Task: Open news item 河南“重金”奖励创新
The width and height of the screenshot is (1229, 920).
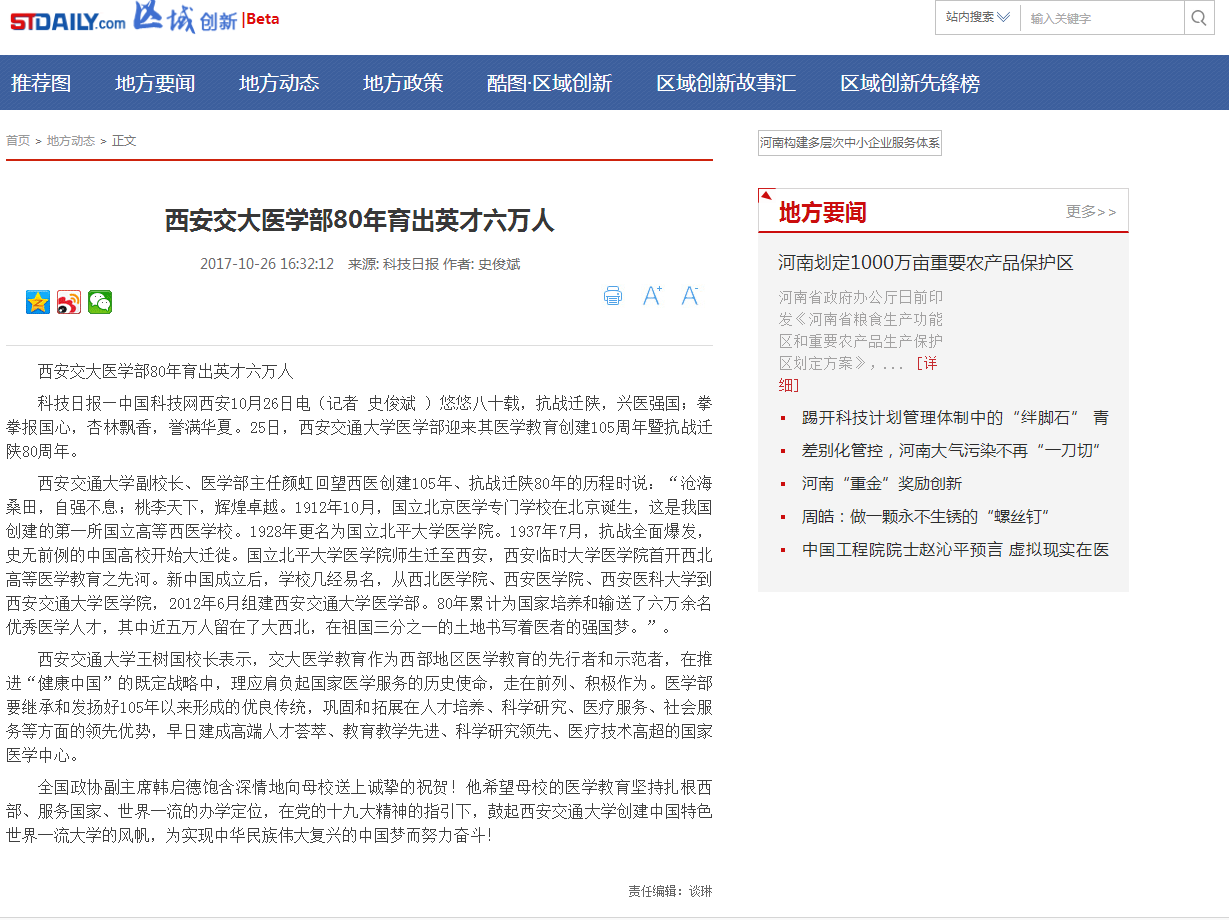Action: click(x=881, y=484)
